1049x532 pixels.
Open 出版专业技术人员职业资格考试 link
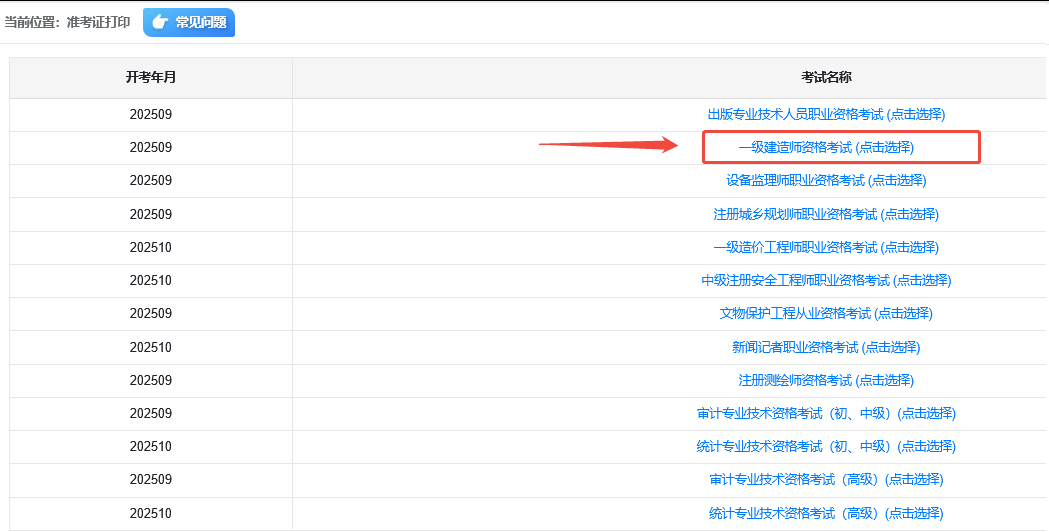coord(826,114)
